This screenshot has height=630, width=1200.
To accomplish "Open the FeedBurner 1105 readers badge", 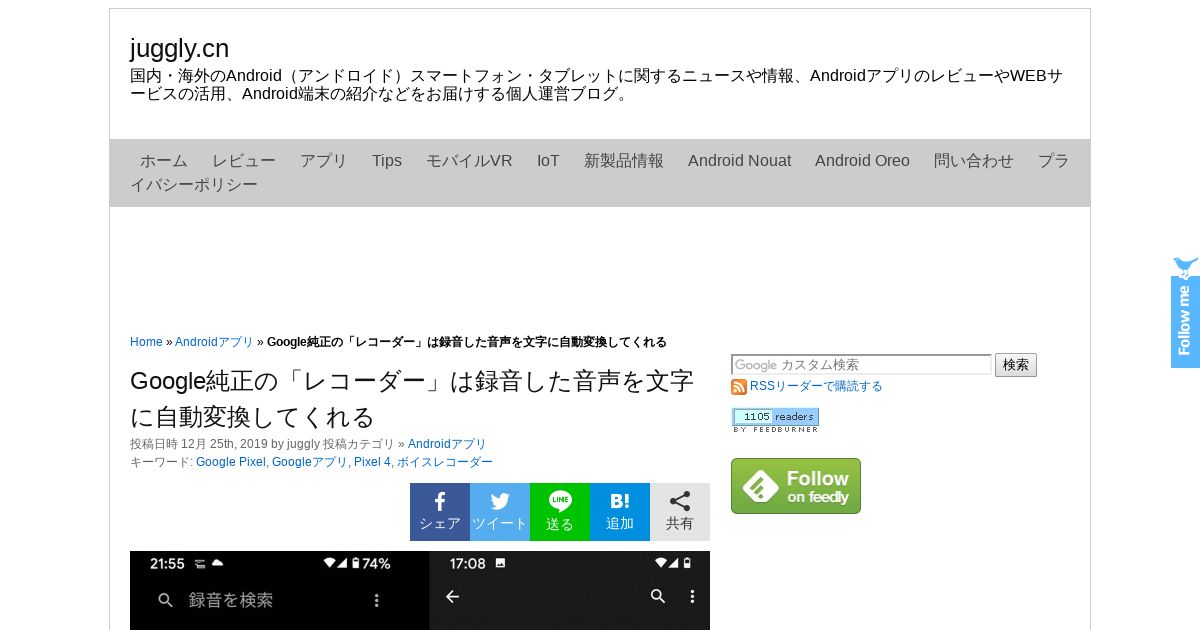I will click(x=775, y=419).
